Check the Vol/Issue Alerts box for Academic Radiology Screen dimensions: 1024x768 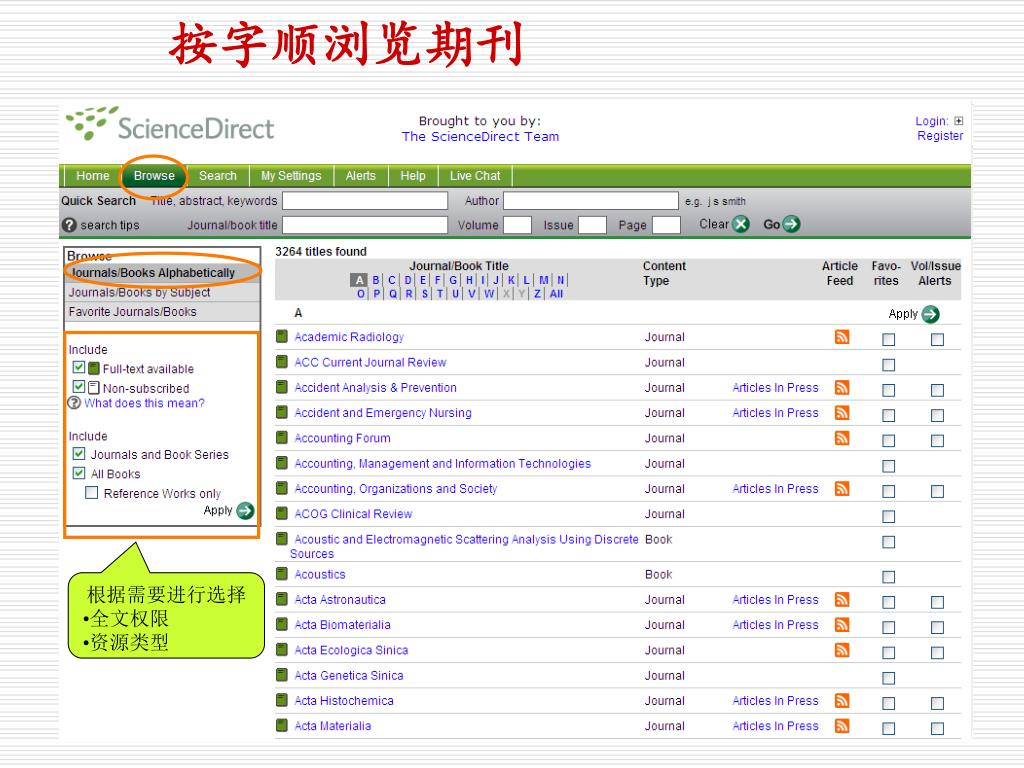pyautogui.click(x=937, y=340)
